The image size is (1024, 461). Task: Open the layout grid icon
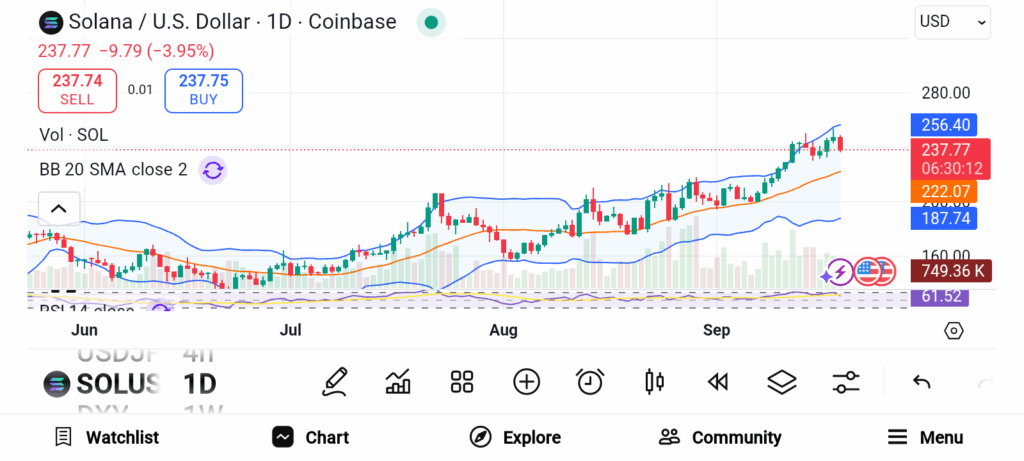(x=462, y=381)
